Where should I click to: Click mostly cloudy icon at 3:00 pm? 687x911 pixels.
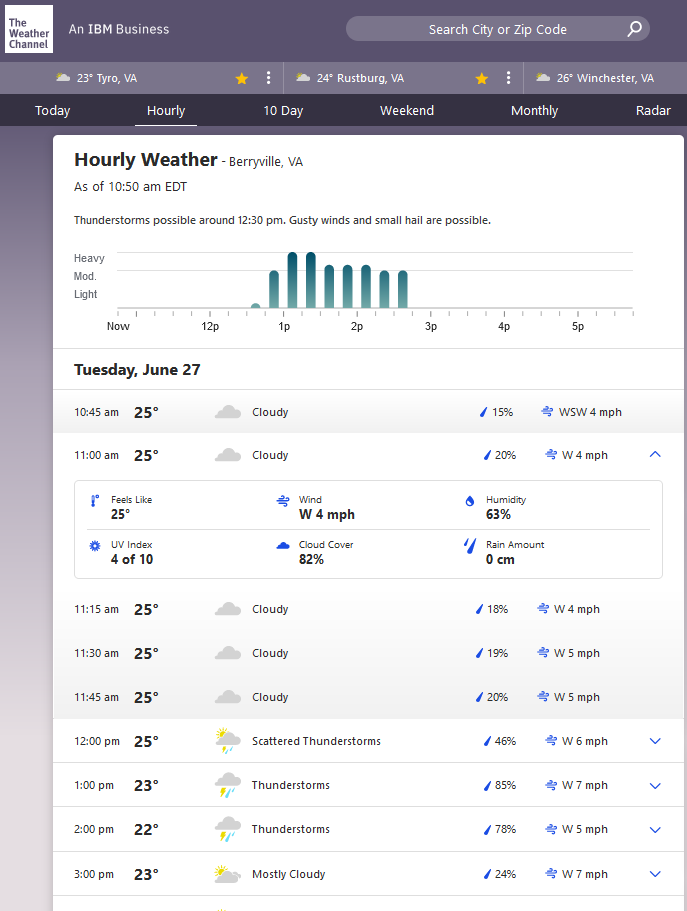[227, 874]
